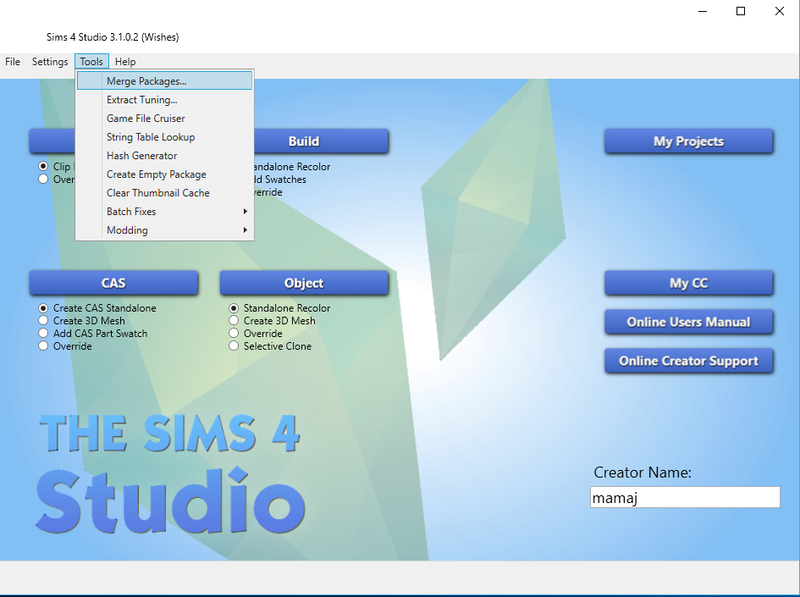Select Clear Thumbnail Cache
This screenshot has height=597, width=800.
pyautogui.click(x=164, y=193)
